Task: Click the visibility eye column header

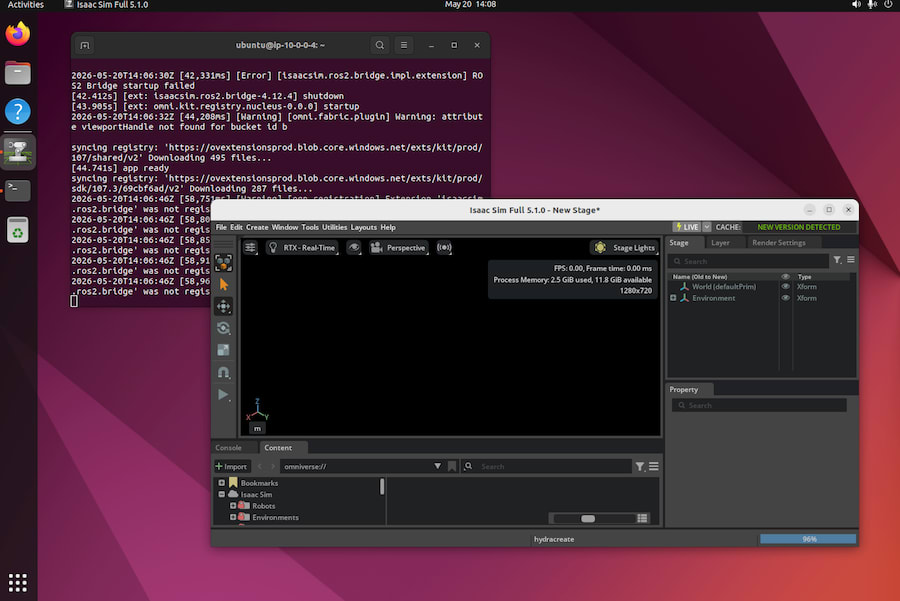Action: pos(785,277)
